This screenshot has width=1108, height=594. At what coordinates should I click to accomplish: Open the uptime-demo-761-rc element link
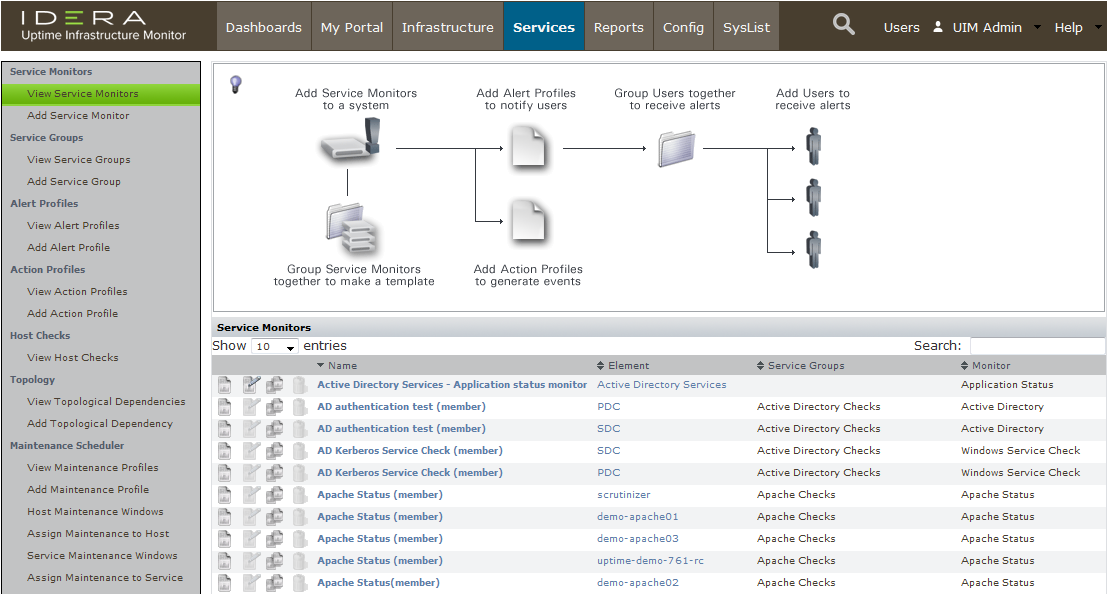tap(650, 561)
